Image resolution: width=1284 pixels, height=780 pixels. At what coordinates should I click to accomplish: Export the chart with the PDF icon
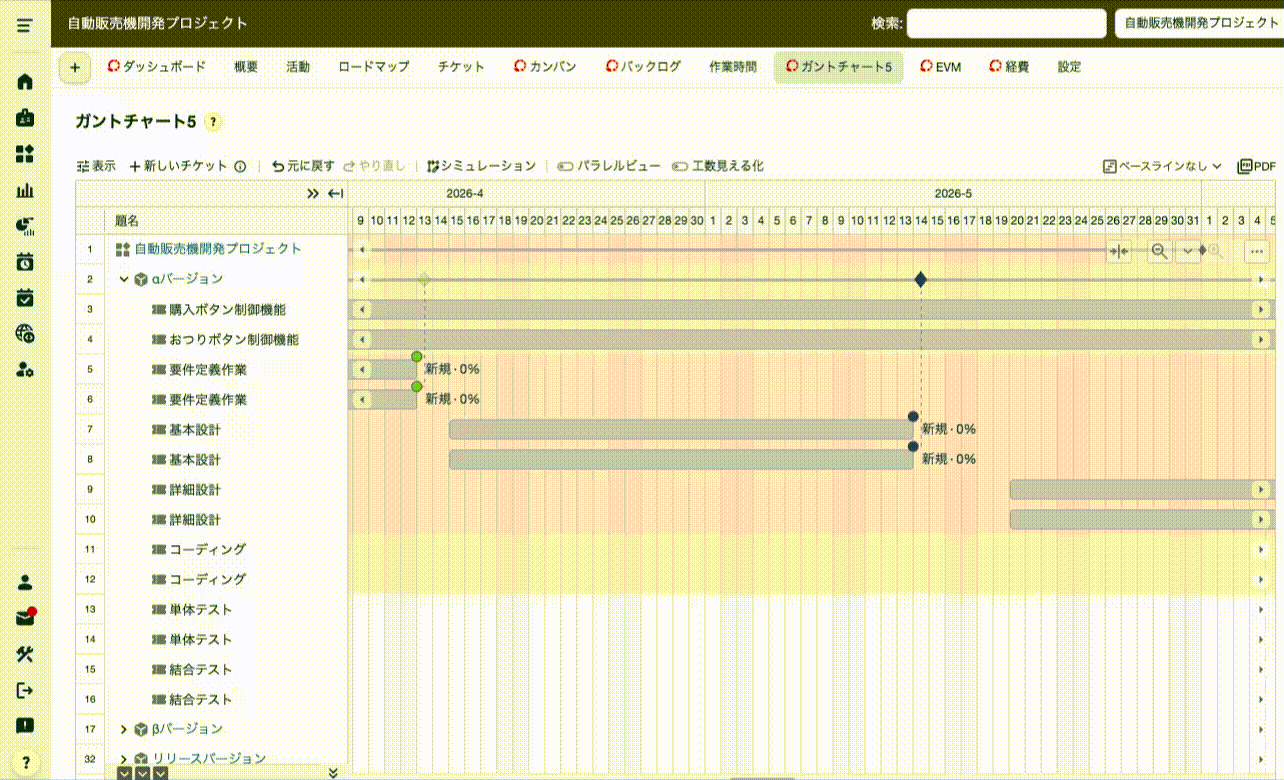[x=1257, y=166]
